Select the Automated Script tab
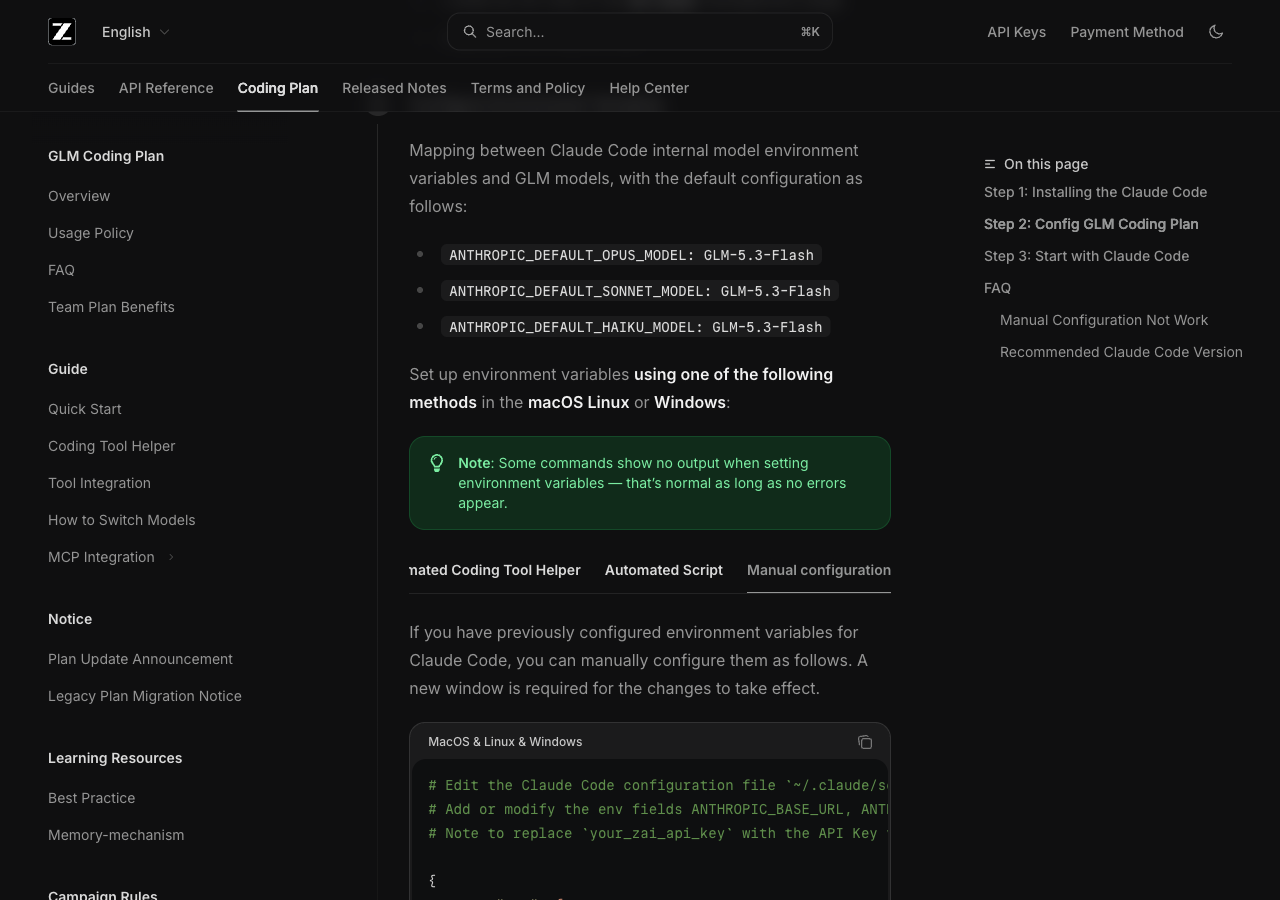 pyautogui.click(x=664, y=570)
